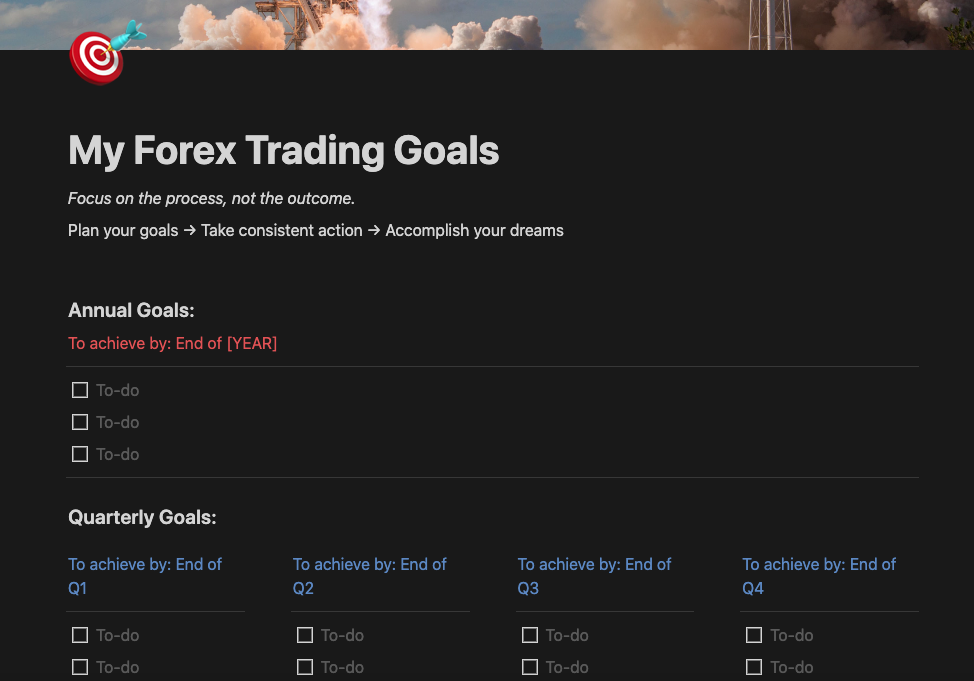Check the second to-do under Annual Goals
This screenshot has width=974, height=681.
80,422
